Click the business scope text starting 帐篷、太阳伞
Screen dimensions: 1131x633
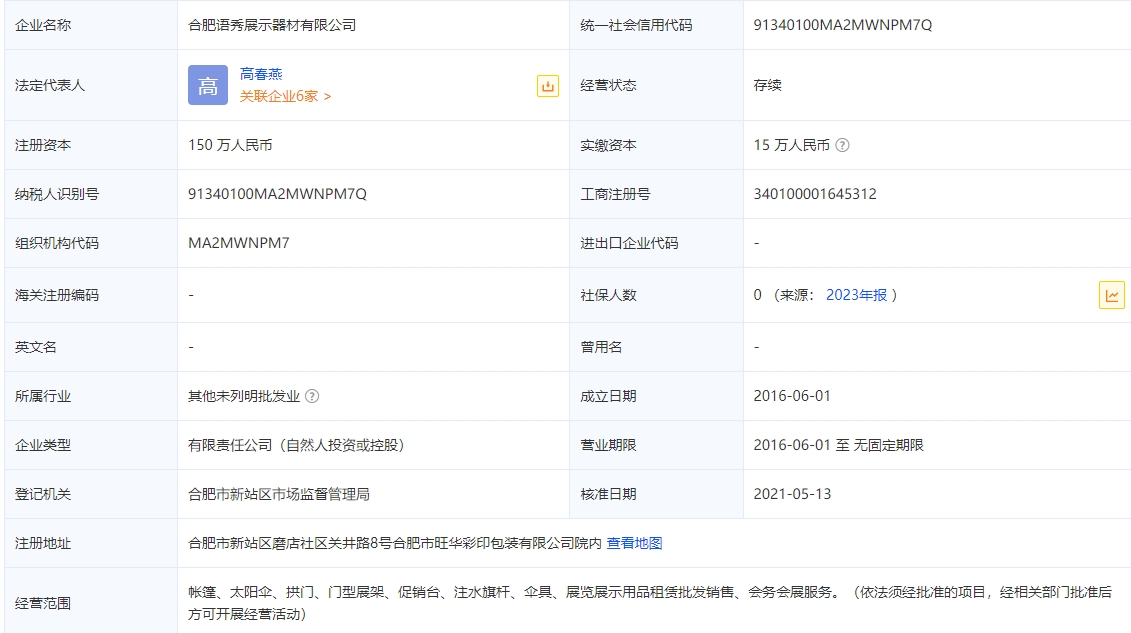tap(650, 603)
